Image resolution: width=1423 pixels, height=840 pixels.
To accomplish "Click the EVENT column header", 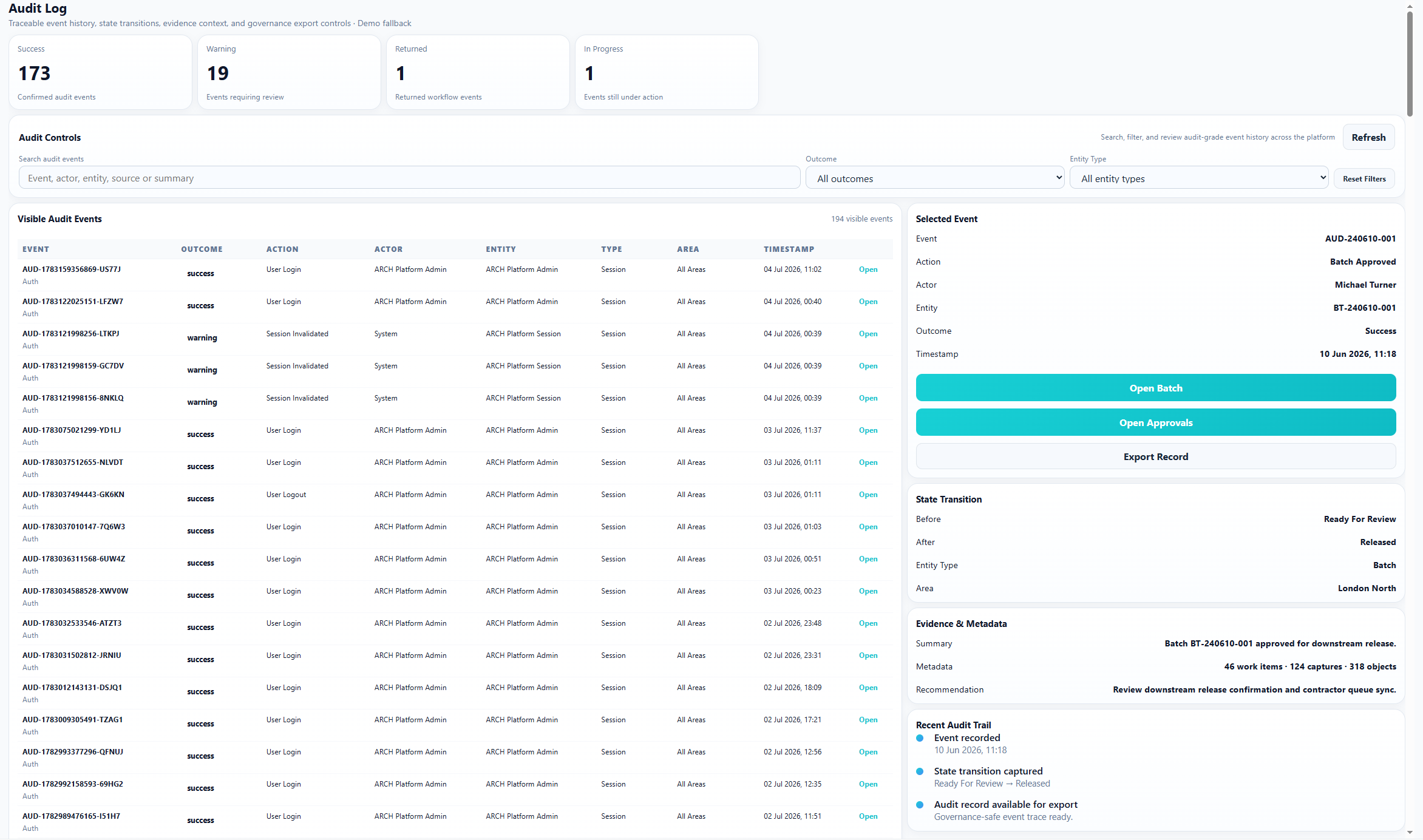I will (36, 249).
